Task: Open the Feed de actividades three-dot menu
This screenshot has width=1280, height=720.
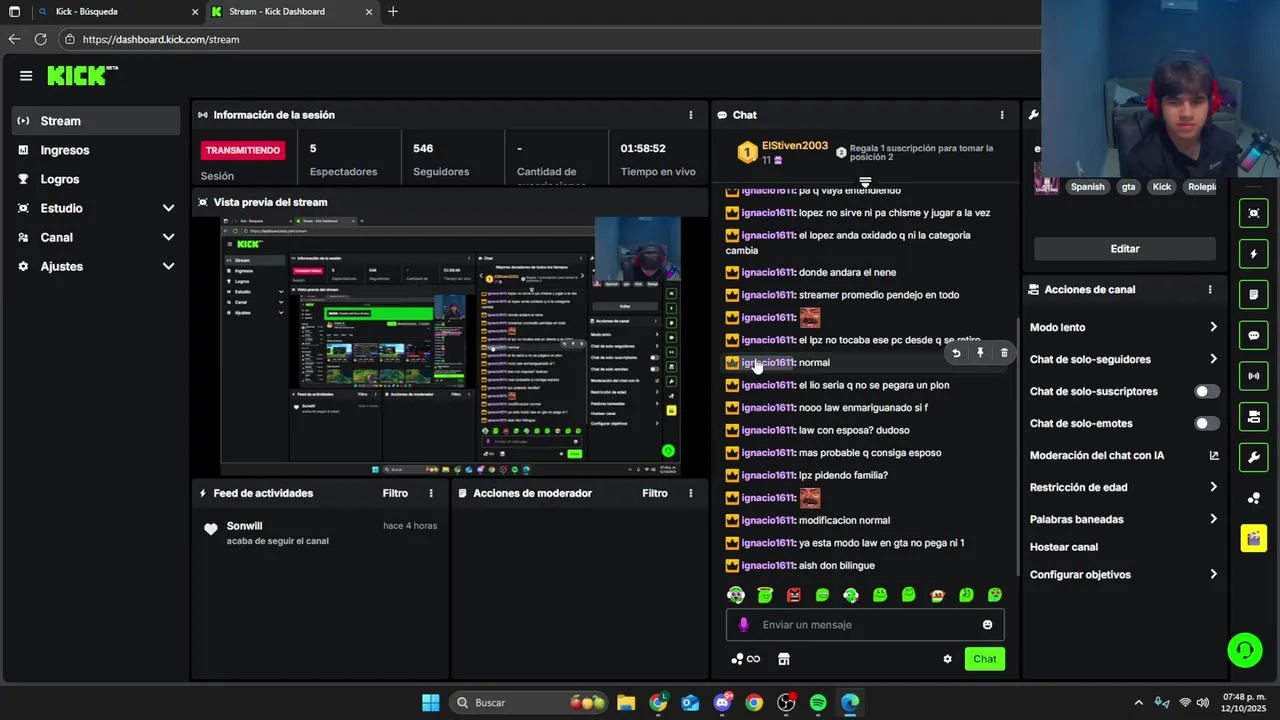Action: pyautogui.click(x=431, y=493)
